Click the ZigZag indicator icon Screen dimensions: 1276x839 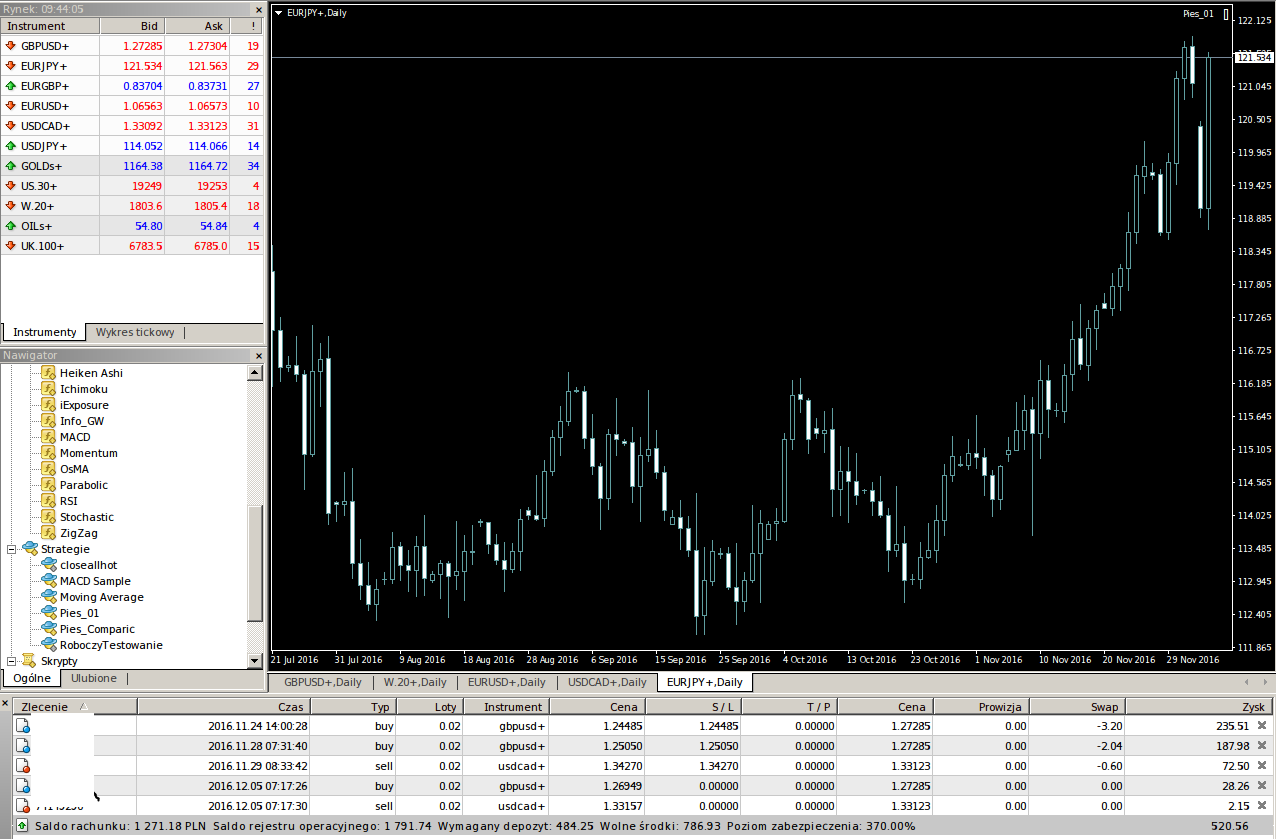(48, 533)
